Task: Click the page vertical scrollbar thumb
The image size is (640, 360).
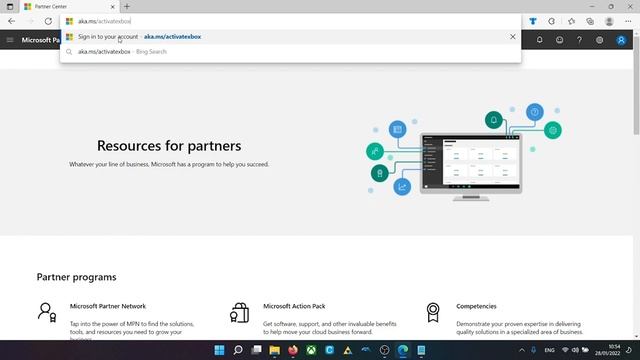Action: (x=636, y=86)
